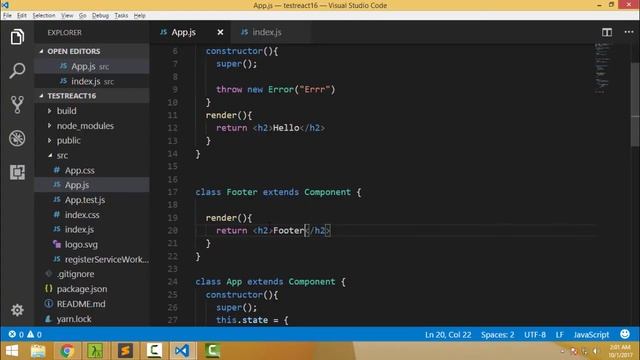Close the App.js editor tab

(x=220, y=32)
